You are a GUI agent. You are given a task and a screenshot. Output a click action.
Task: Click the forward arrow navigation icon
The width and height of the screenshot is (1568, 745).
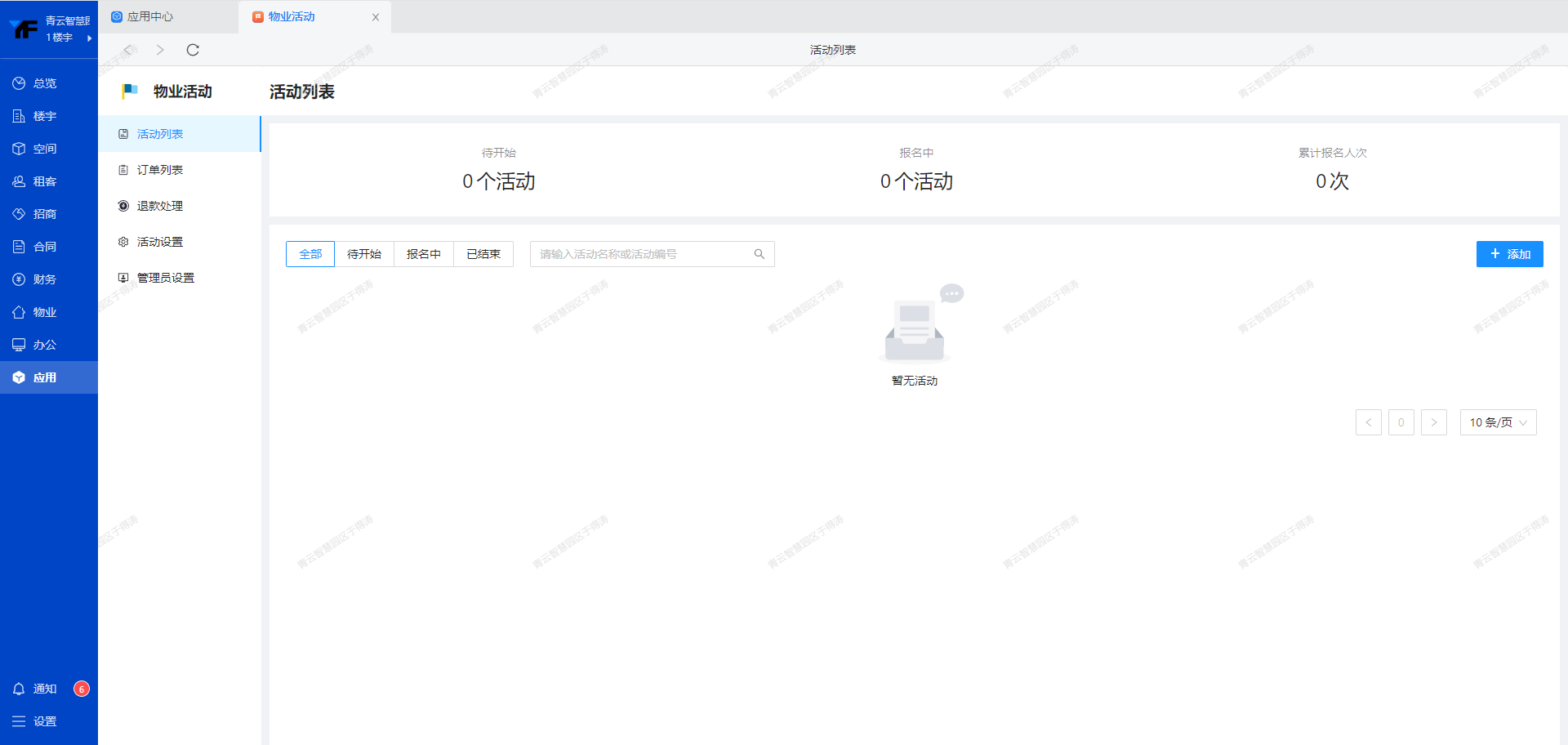(x=160, y=50)
